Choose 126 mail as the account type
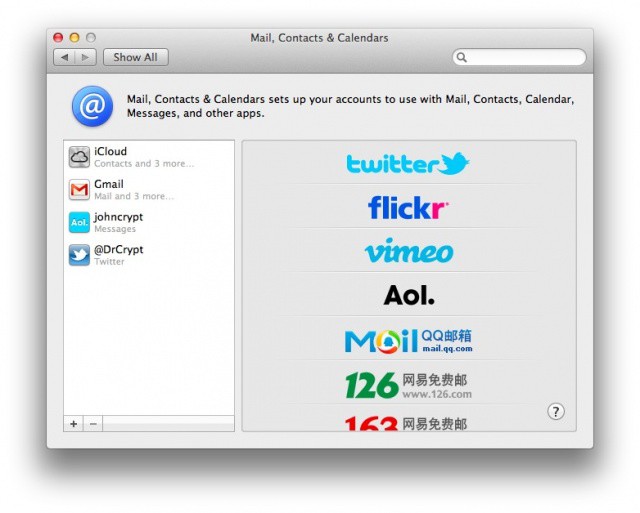This screenshot has width=640, height=513. 409,385
